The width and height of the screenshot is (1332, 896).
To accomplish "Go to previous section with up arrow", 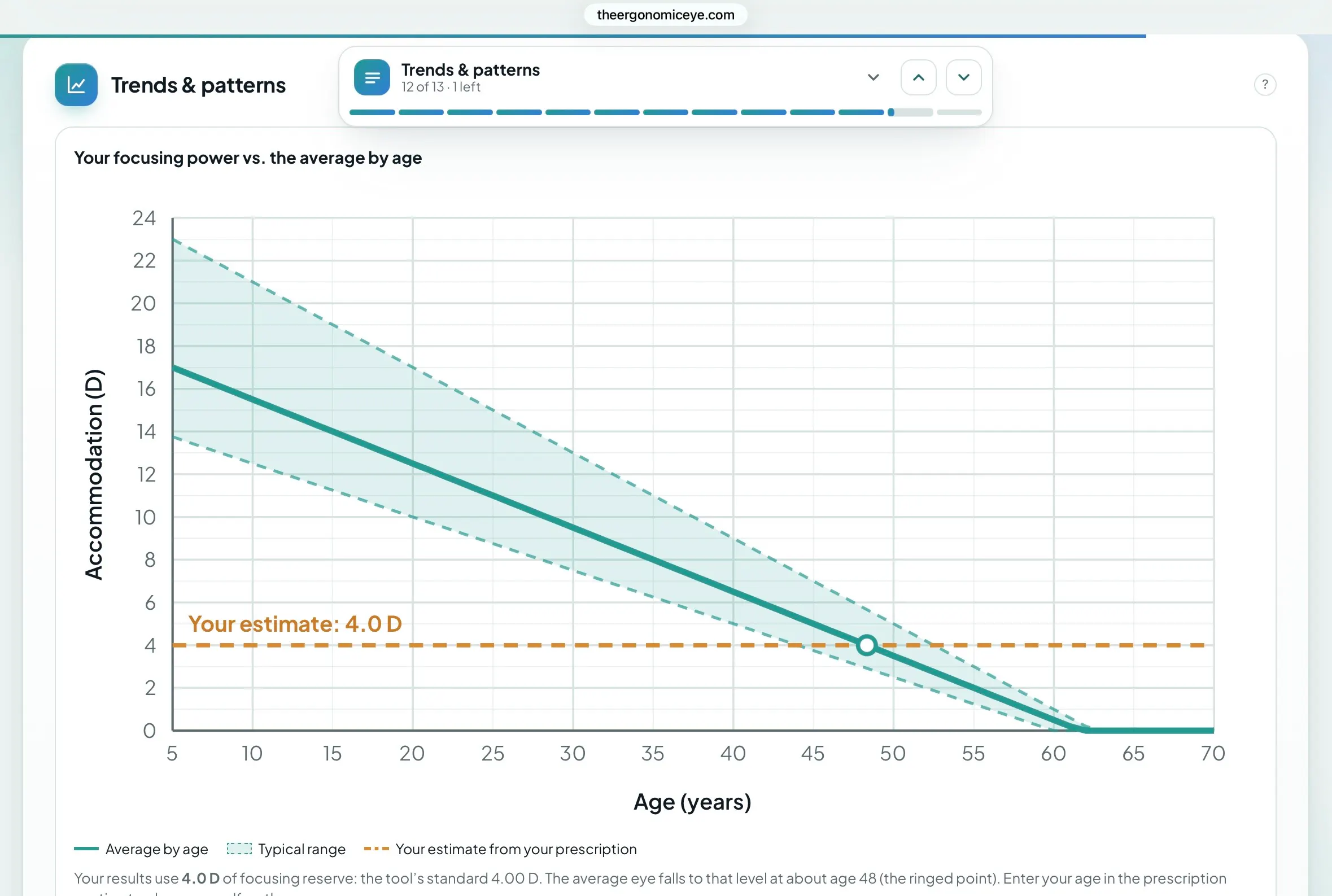I will (918, 77).
